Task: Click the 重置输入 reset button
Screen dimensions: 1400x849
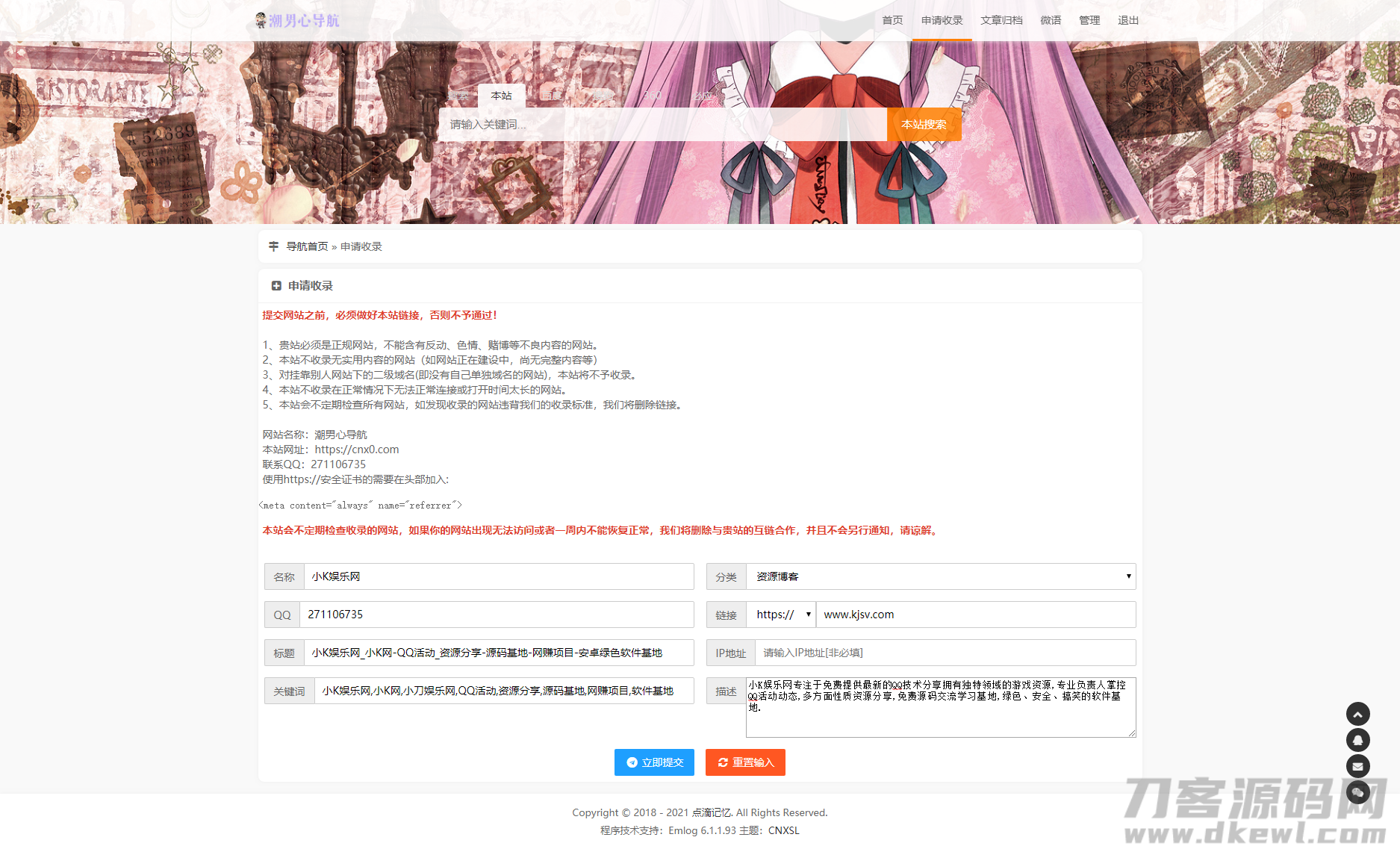Action: (x=744, y=762)
